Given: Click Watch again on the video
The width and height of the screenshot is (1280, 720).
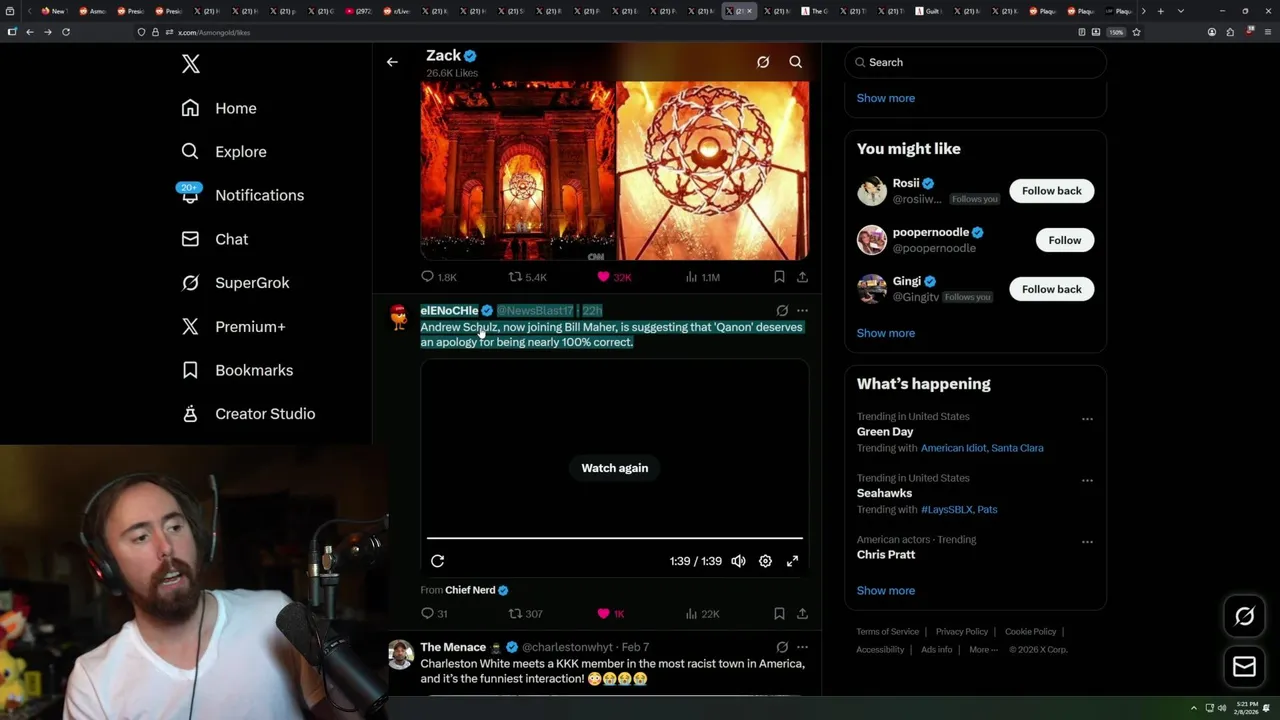Looking at the screenshot, I should [x=615, y=468].
